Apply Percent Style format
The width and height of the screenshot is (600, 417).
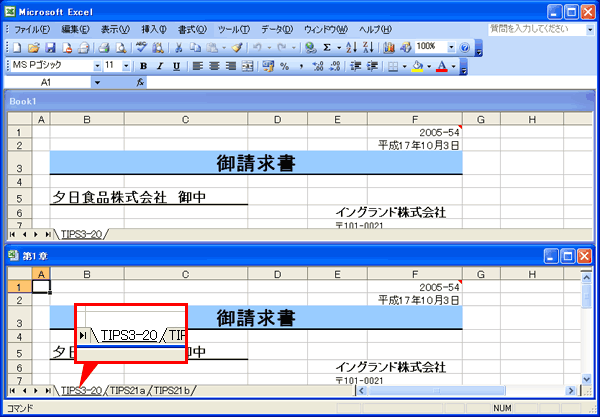284,66
